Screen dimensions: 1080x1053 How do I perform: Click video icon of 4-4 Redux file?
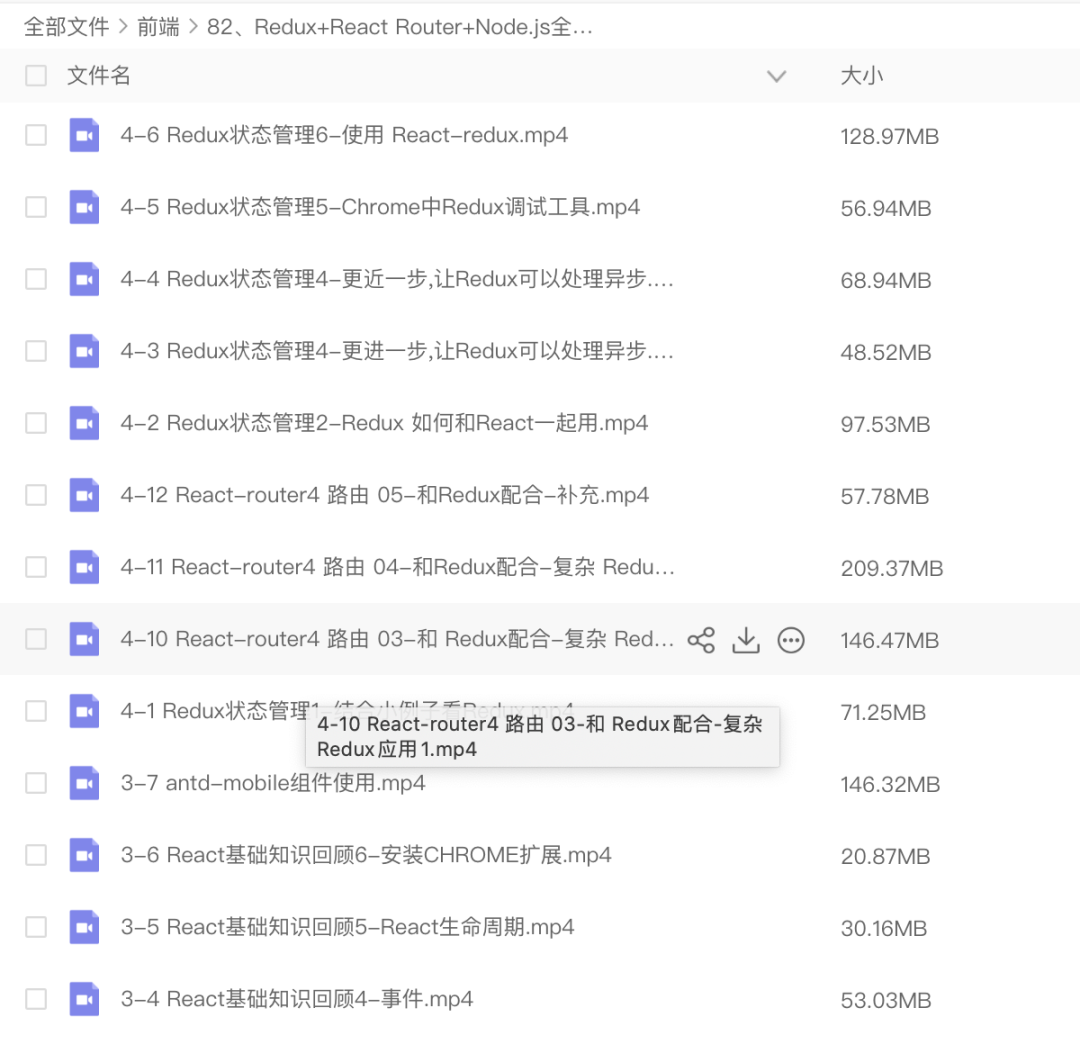click(84, 279)
